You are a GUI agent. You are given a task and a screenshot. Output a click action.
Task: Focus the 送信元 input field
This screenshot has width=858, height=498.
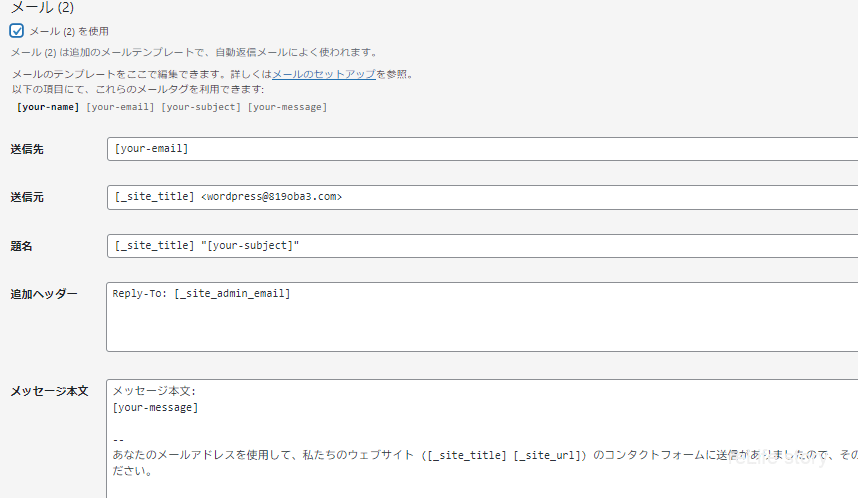[480, 197]
